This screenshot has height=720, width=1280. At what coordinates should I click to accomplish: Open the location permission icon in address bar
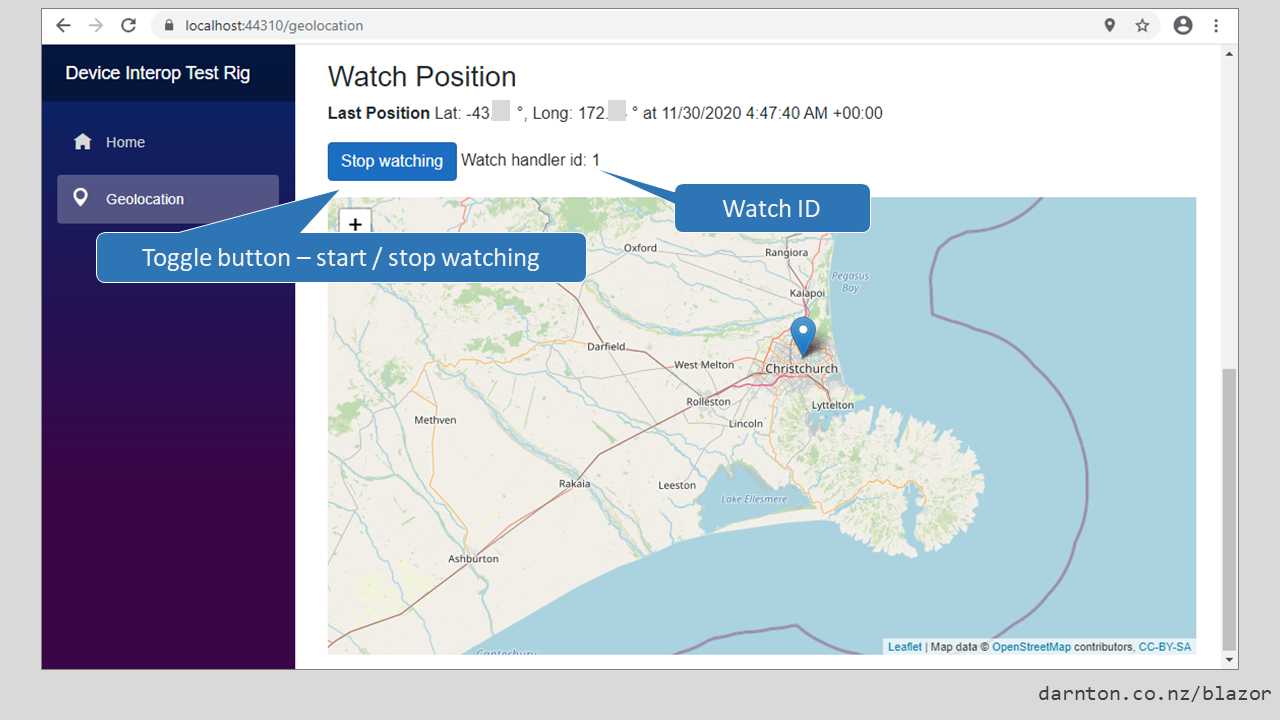pos(1109,26)
